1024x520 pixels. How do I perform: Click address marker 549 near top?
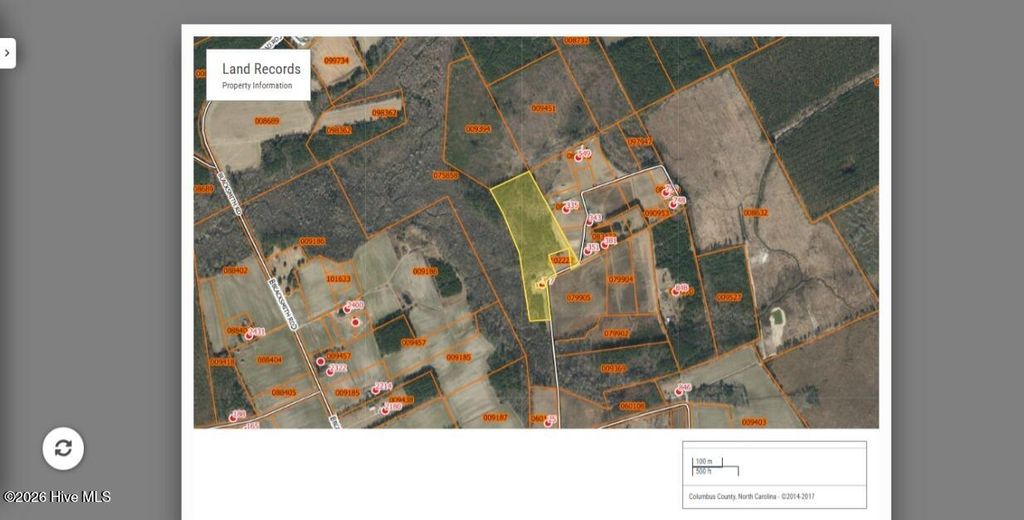(579, 156)
